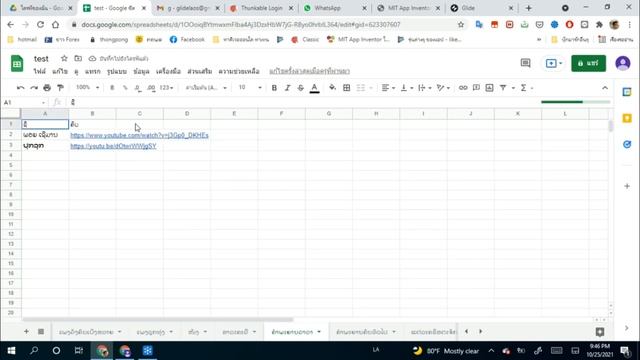Click the functions sigma icon
Image resolution: width=640 pixels, height=360 pixels.
pos(523,88)
